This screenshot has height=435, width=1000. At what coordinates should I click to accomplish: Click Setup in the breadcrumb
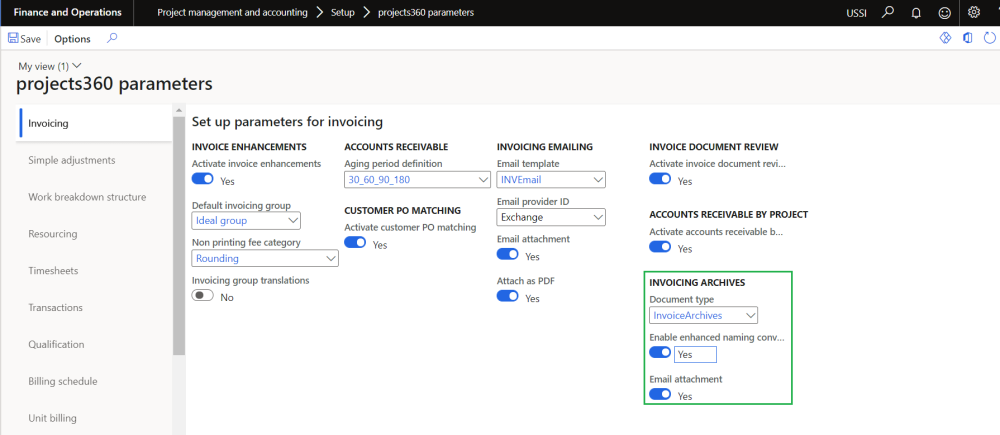click(x=343, y=12)
